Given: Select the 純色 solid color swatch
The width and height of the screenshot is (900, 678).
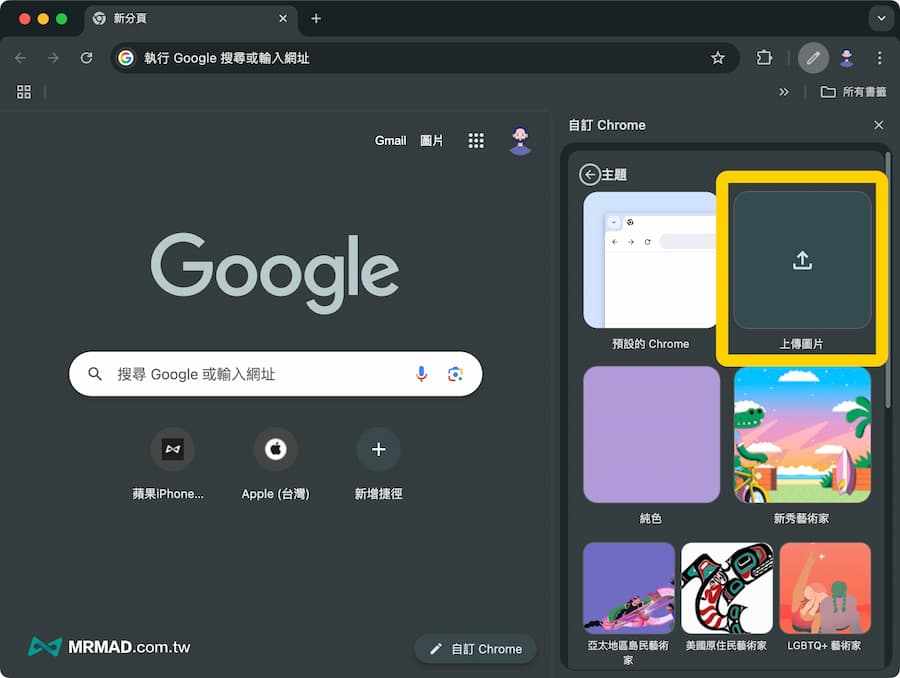Looking at the screenshot, I should 651,435.
